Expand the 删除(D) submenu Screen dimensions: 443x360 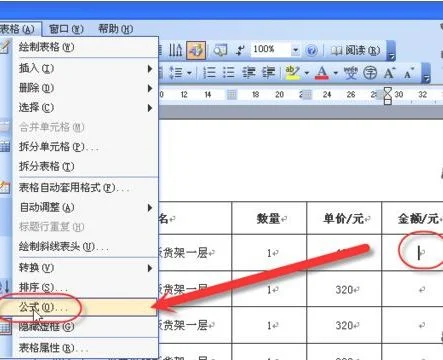point(85,88)
